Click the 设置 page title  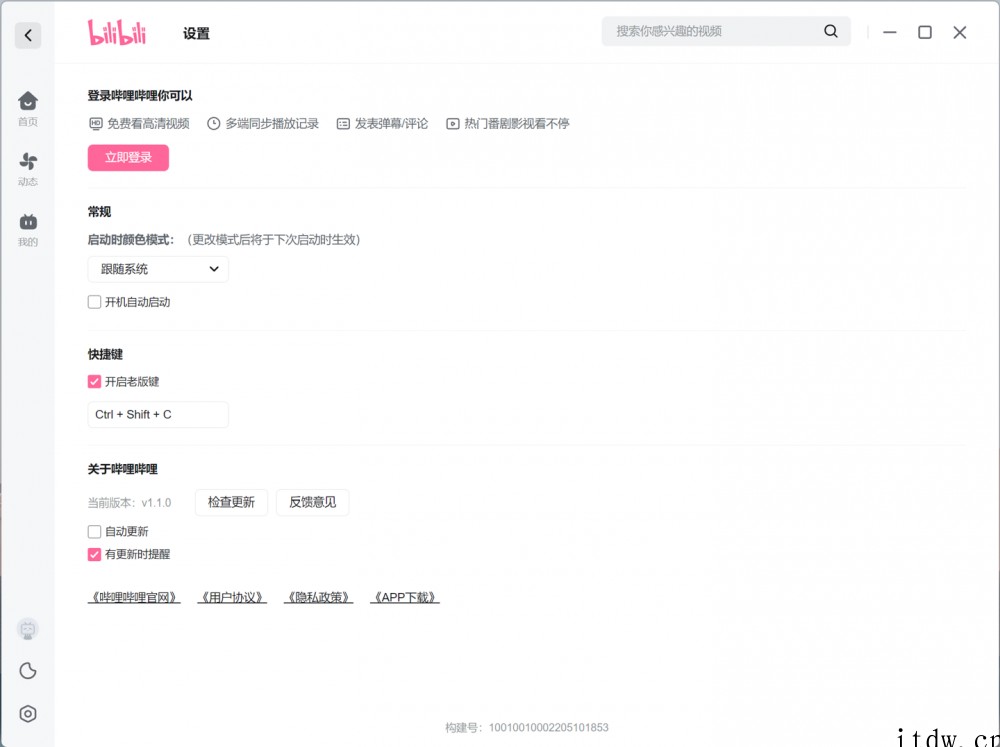(x=196, y=34)
